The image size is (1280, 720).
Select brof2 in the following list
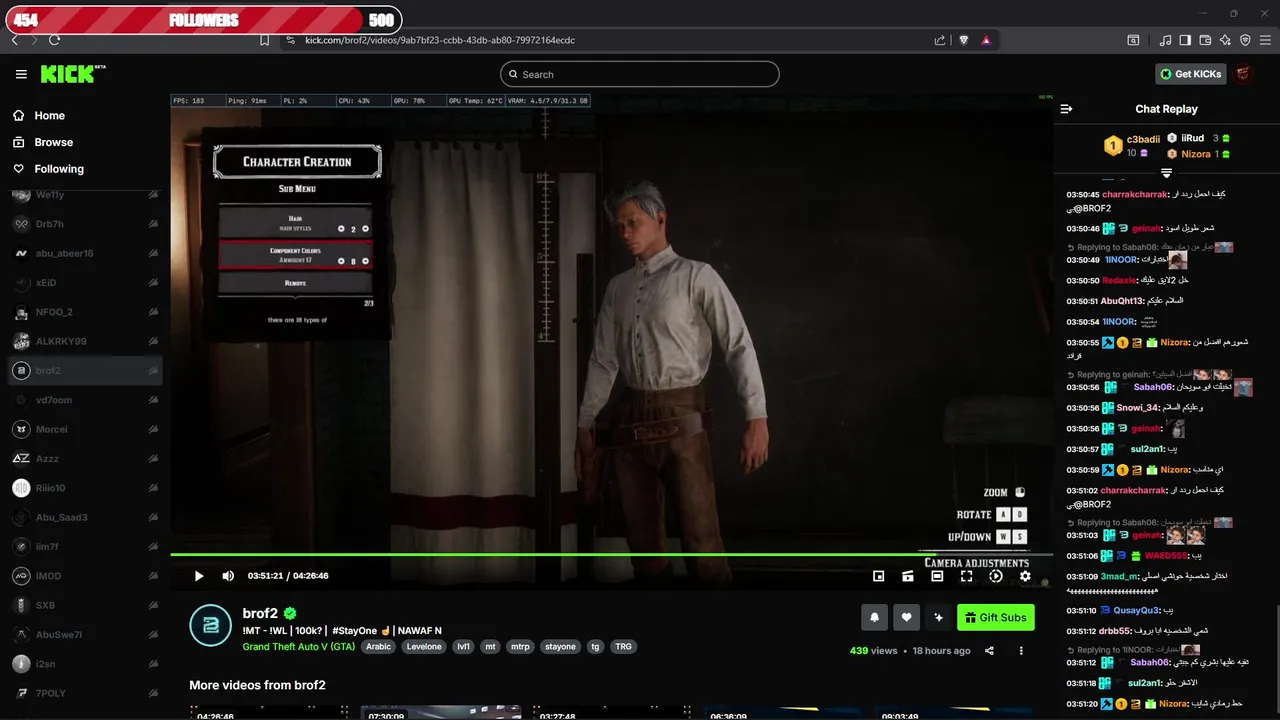[85, 371]
